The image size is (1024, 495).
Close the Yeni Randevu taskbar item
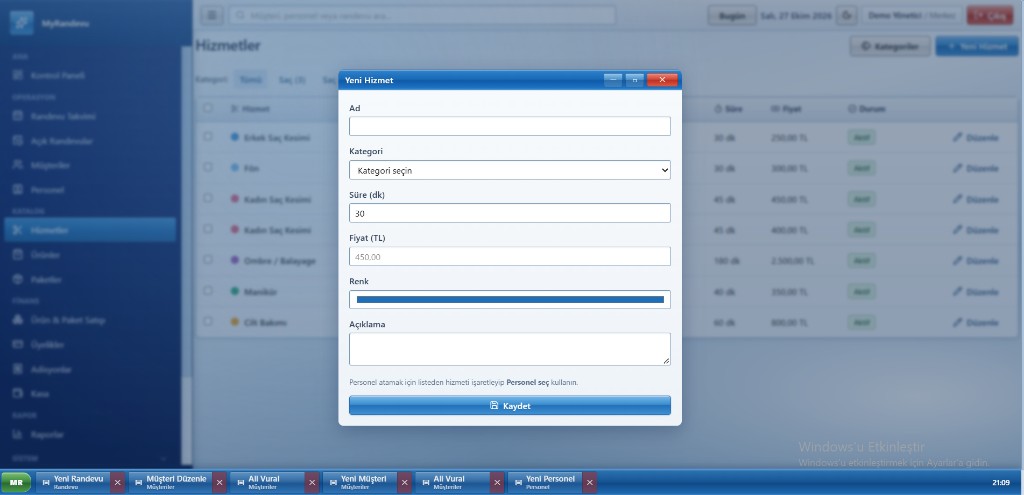[x=118, y=483]
